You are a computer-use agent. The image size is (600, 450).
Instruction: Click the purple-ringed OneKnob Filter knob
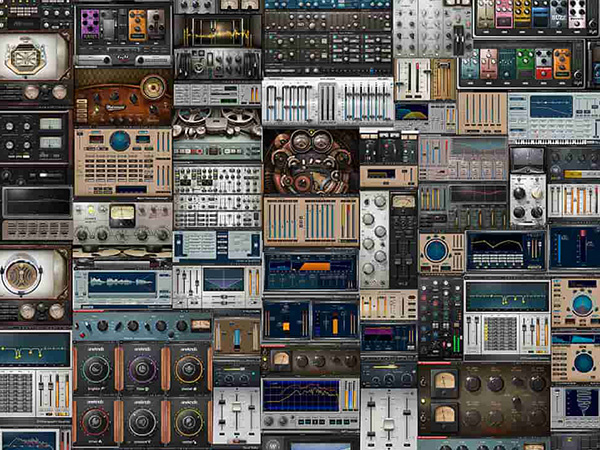click(x=142, y=369)
